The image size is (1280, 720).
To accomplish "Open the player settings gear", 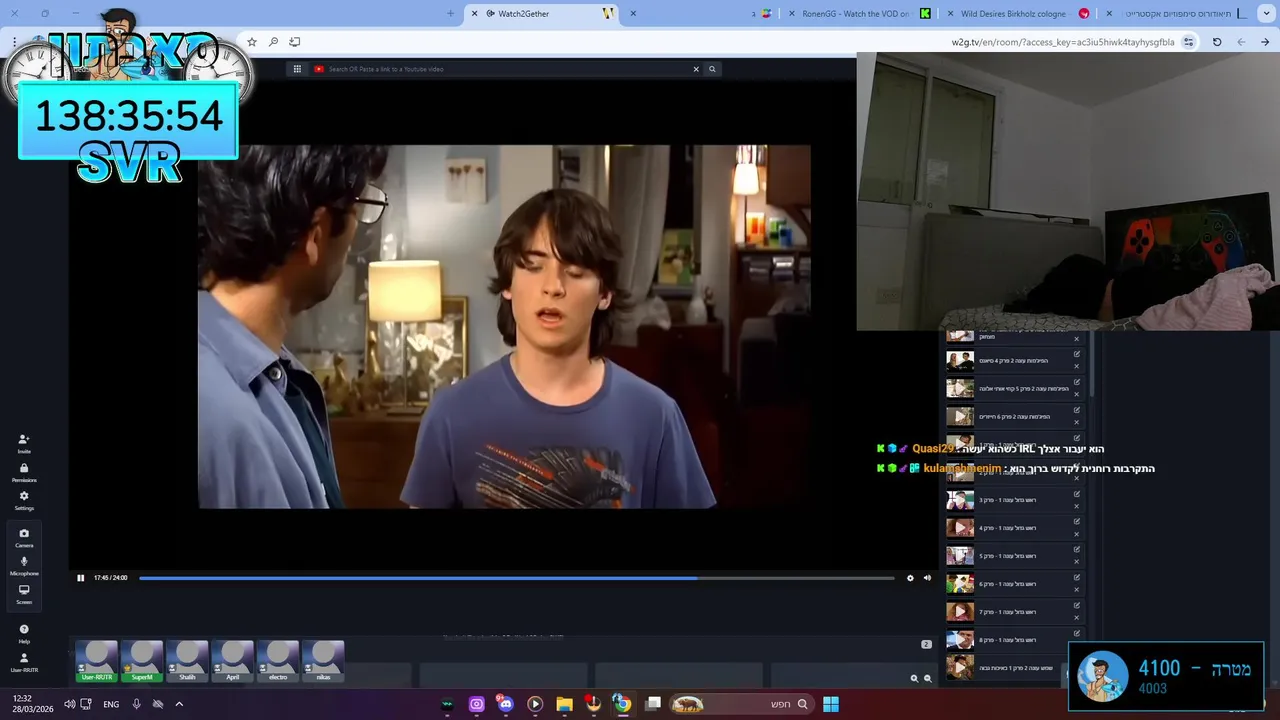I will coord(910,578).
